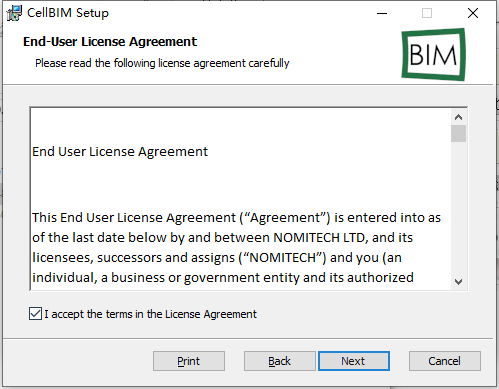Click the license scrollbar down arrow

tap(458, 282)
